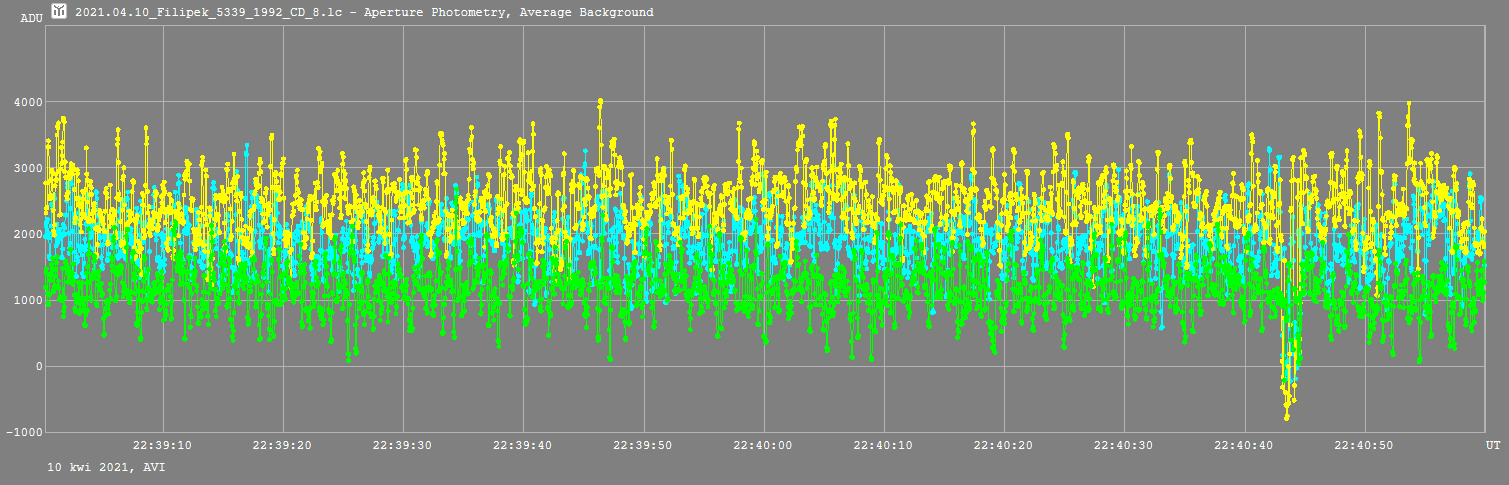Click the ADU axis label

[x=31, y=19]
